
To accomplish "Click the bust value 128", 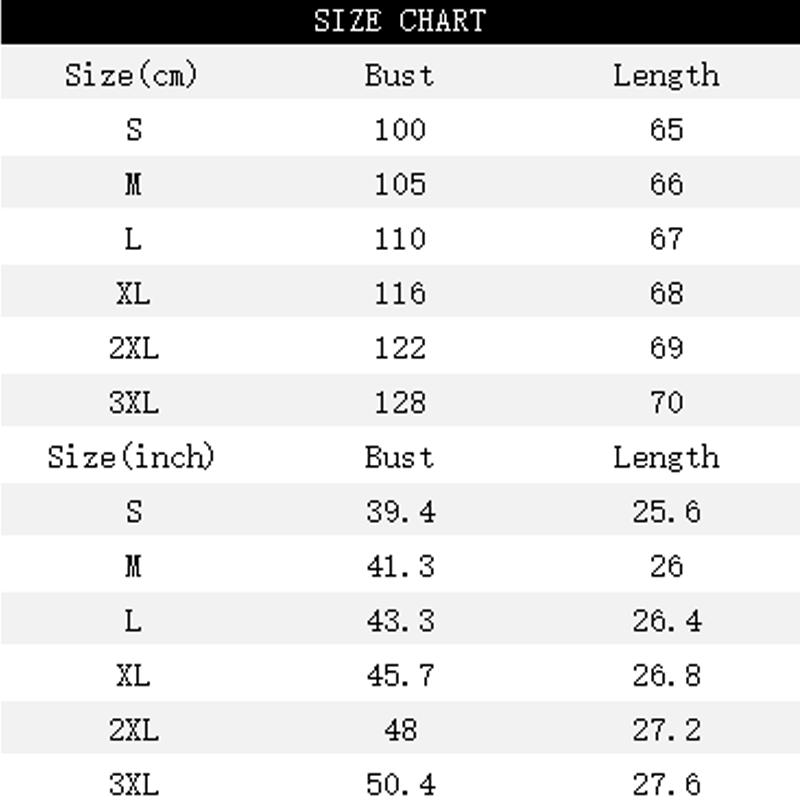I will pyautogui.click(x=399, y=402).
